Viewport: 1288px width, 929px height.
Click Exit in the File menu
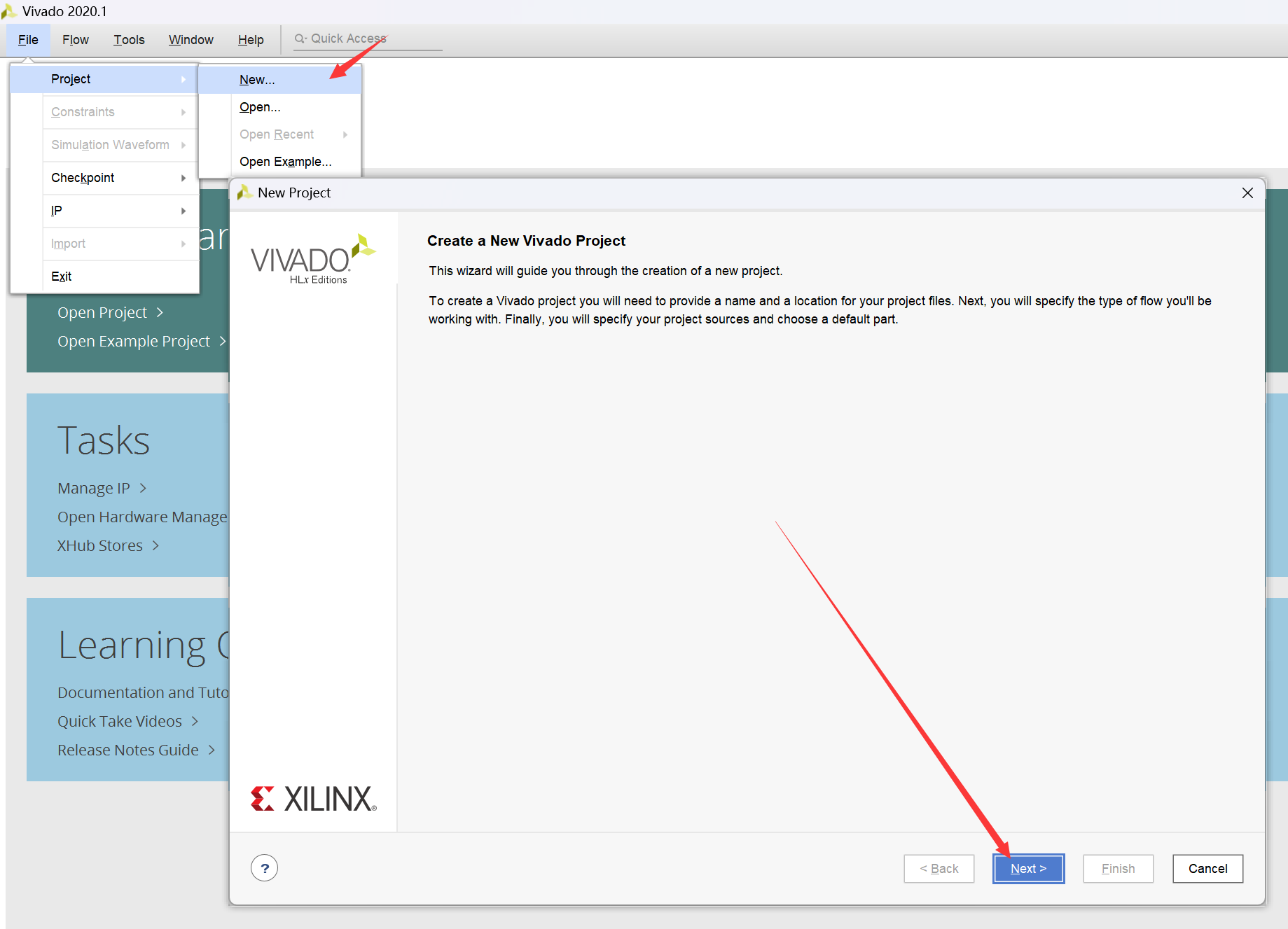(62, 277)
